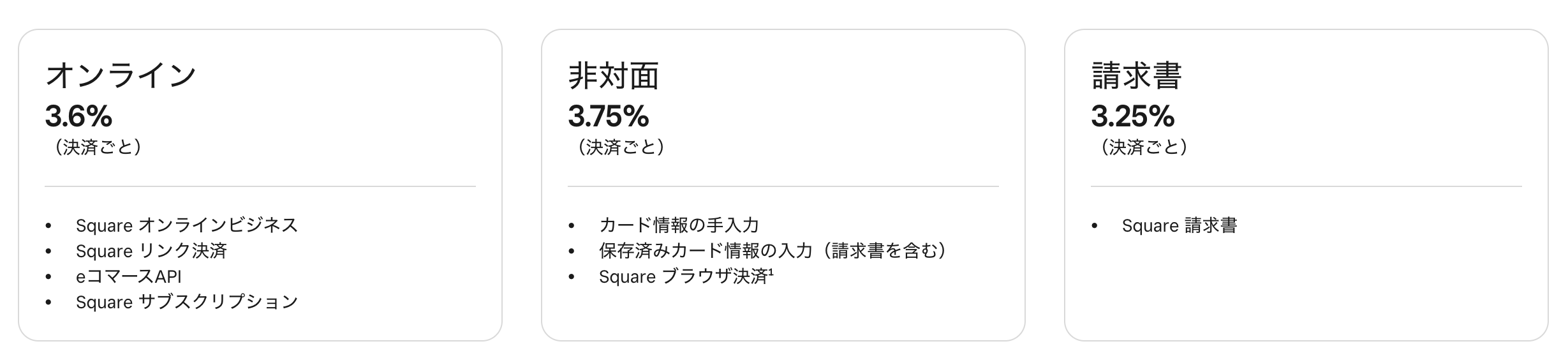
Task: Click the footnote 1 superscript marker
Action: [x=771, y=273]
